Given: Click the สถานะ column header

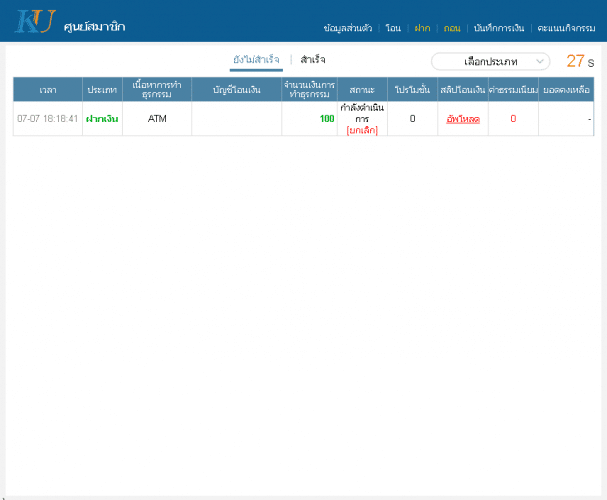Looking at the screenshot, I should coord(362,90).
